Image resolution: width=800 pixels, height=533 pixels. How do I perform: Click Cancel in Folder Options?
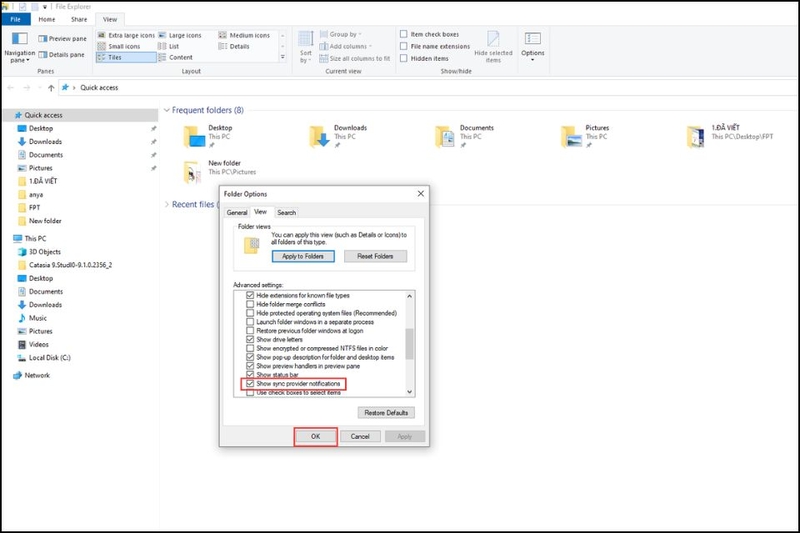360,437
